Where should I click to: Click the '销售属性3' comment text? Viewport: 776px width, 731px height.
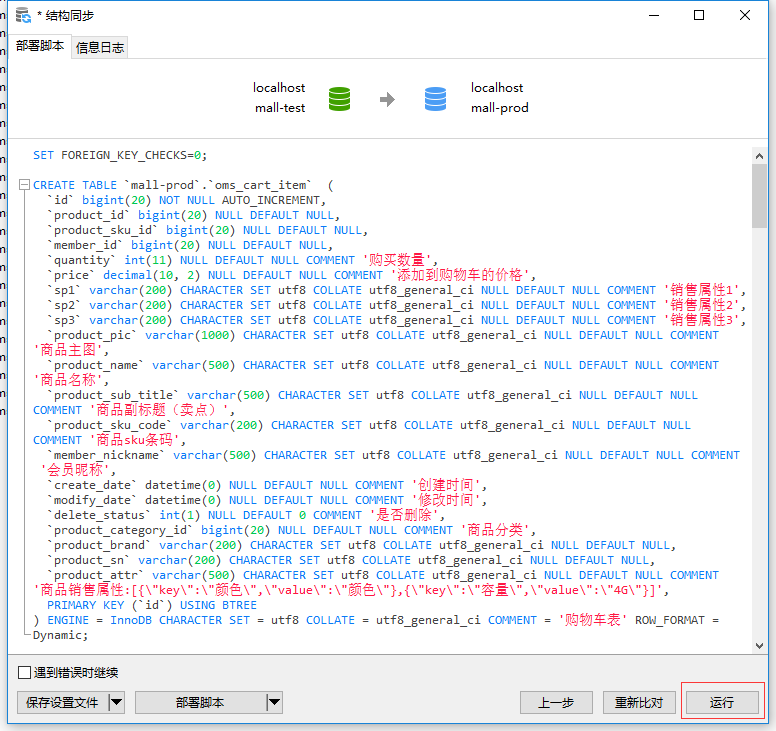(702, 320)
